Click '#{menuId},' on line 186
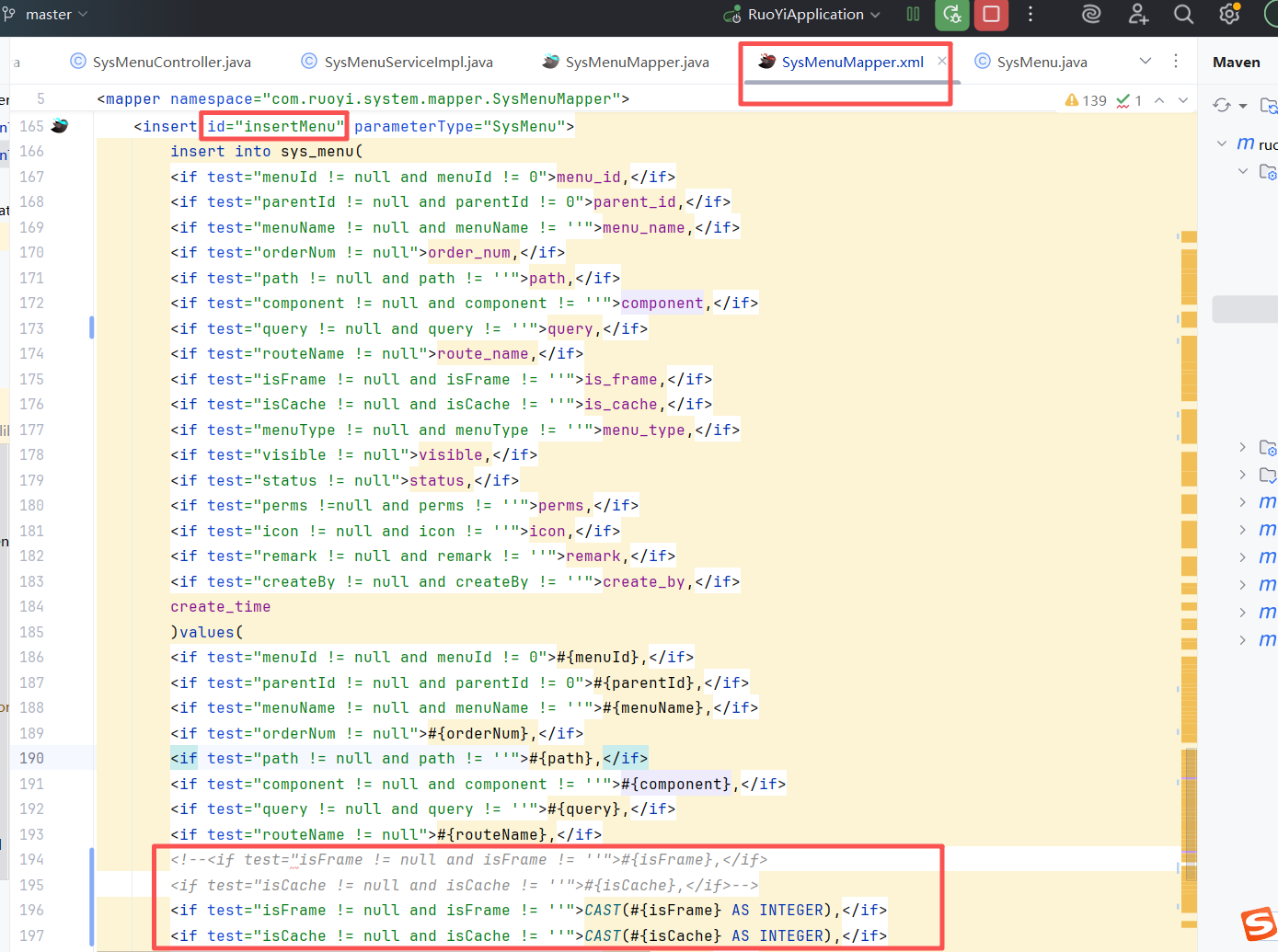Screen dimensions: 1278x952 [x=603, y=657]
